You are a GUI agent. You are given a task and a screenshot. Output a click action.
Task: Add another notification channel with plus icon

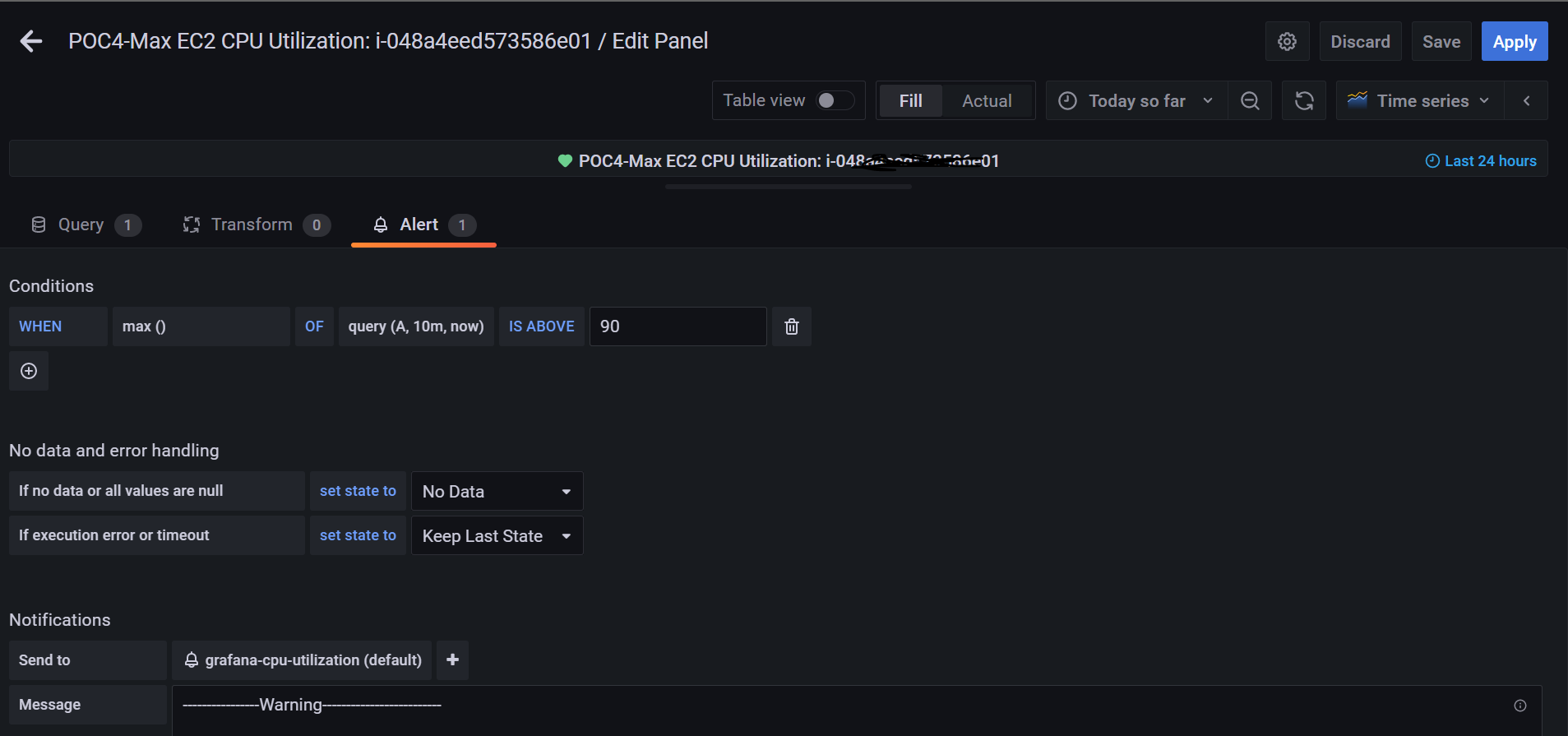pos(451,660)
